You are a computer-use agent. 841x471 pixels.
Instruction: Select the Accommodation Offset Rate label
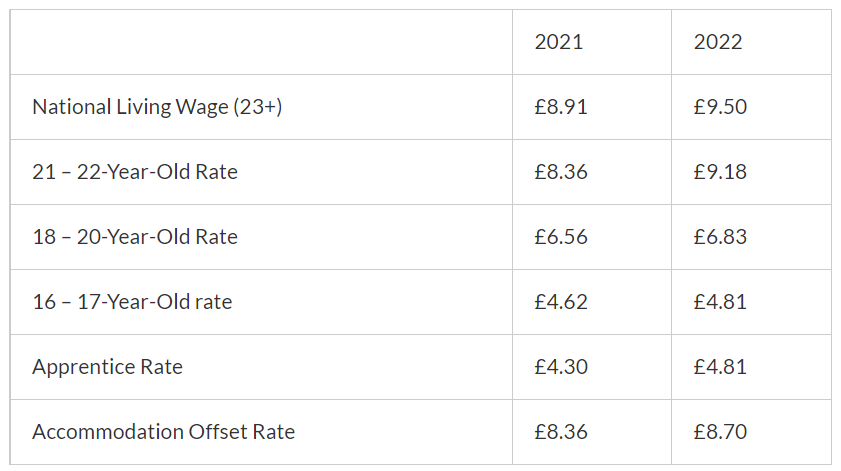pos(163,432)
